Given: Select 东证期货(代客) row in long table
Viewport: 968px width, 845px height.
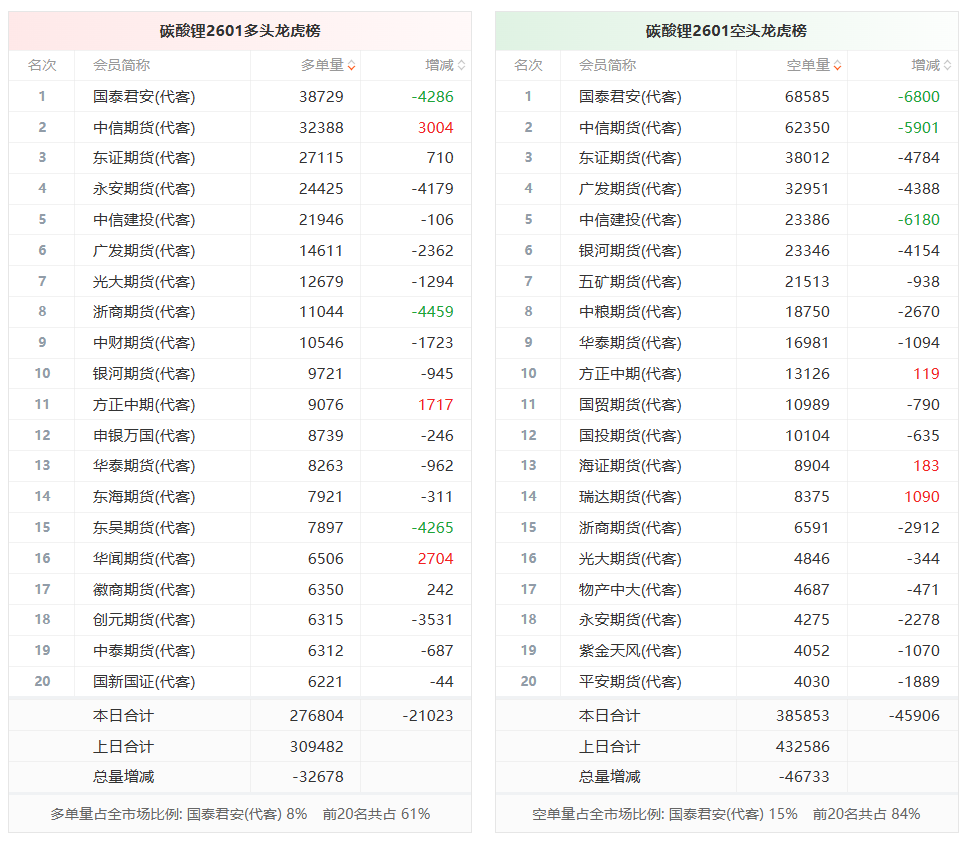Looking at the screenshot, I should click(x=240, y=158).
